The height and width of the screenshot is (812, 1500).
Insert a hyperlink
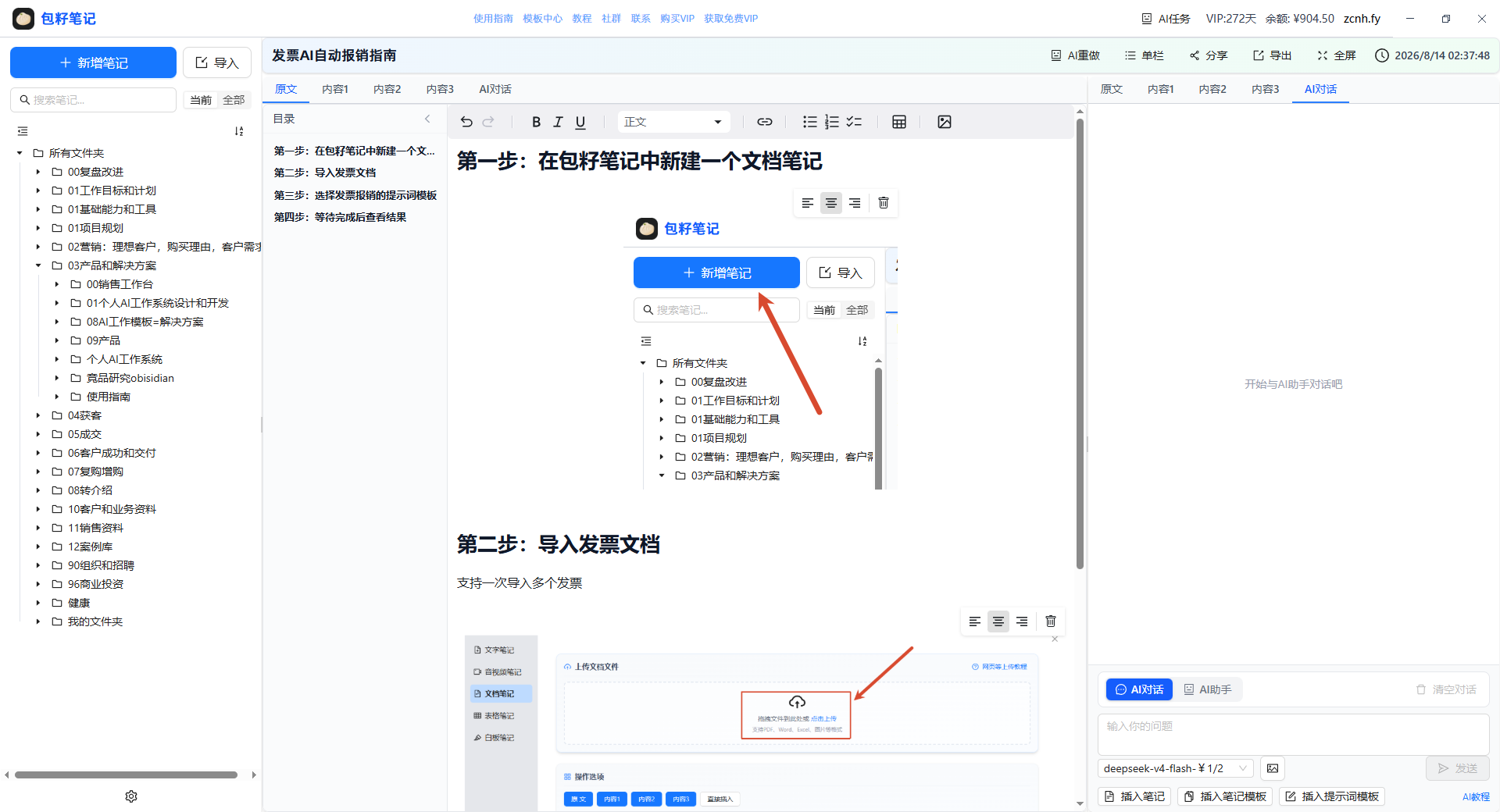point(765,122)
